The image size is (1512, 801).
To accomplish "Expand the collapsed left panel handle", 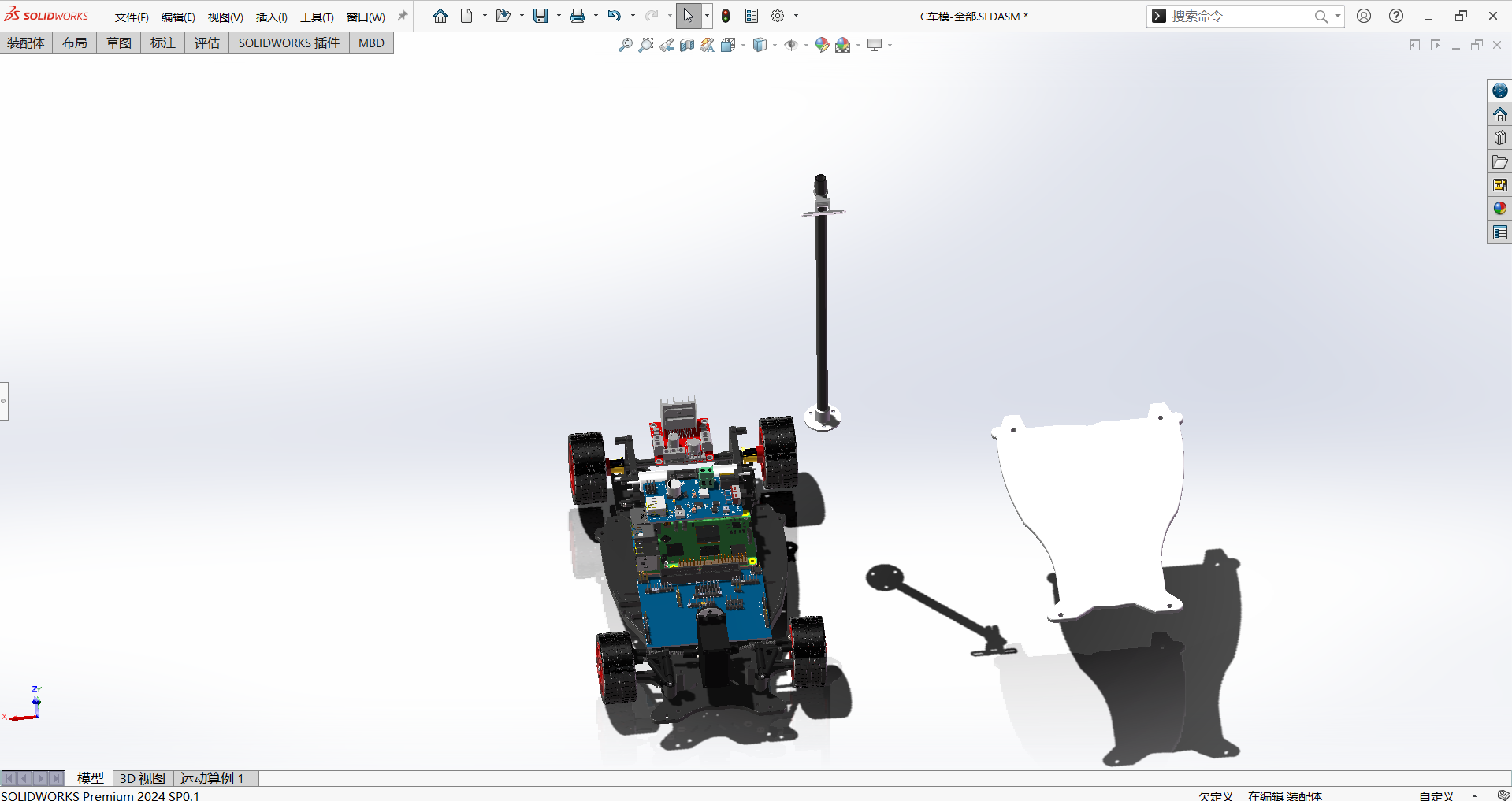I will [x=4, y=401].
